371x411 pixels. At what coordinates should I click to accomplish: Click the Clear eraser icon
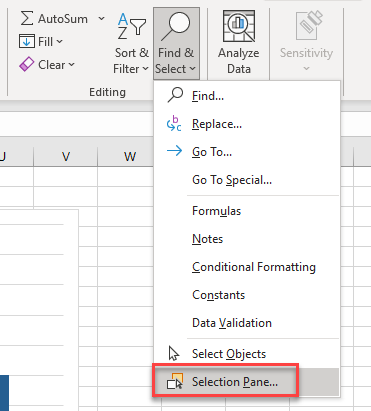[27, 64]
